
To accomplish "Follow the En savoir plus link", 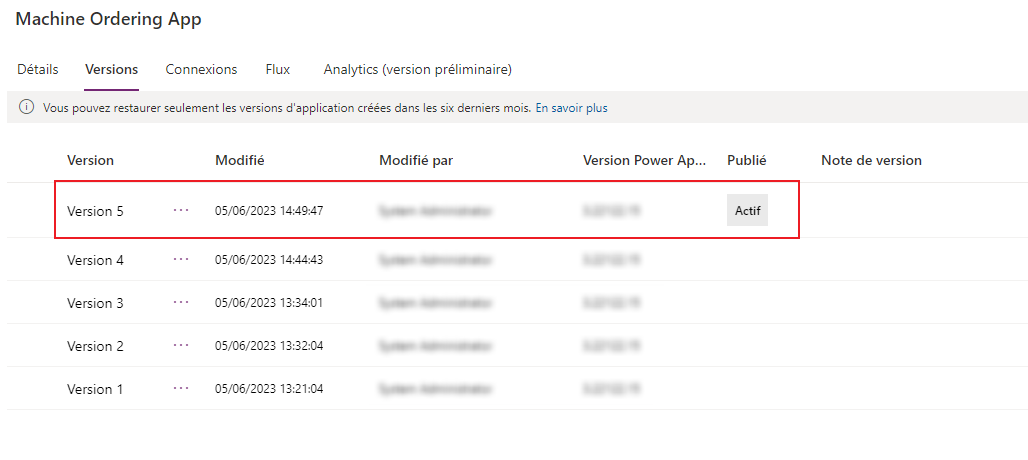I will pos(572,108).
